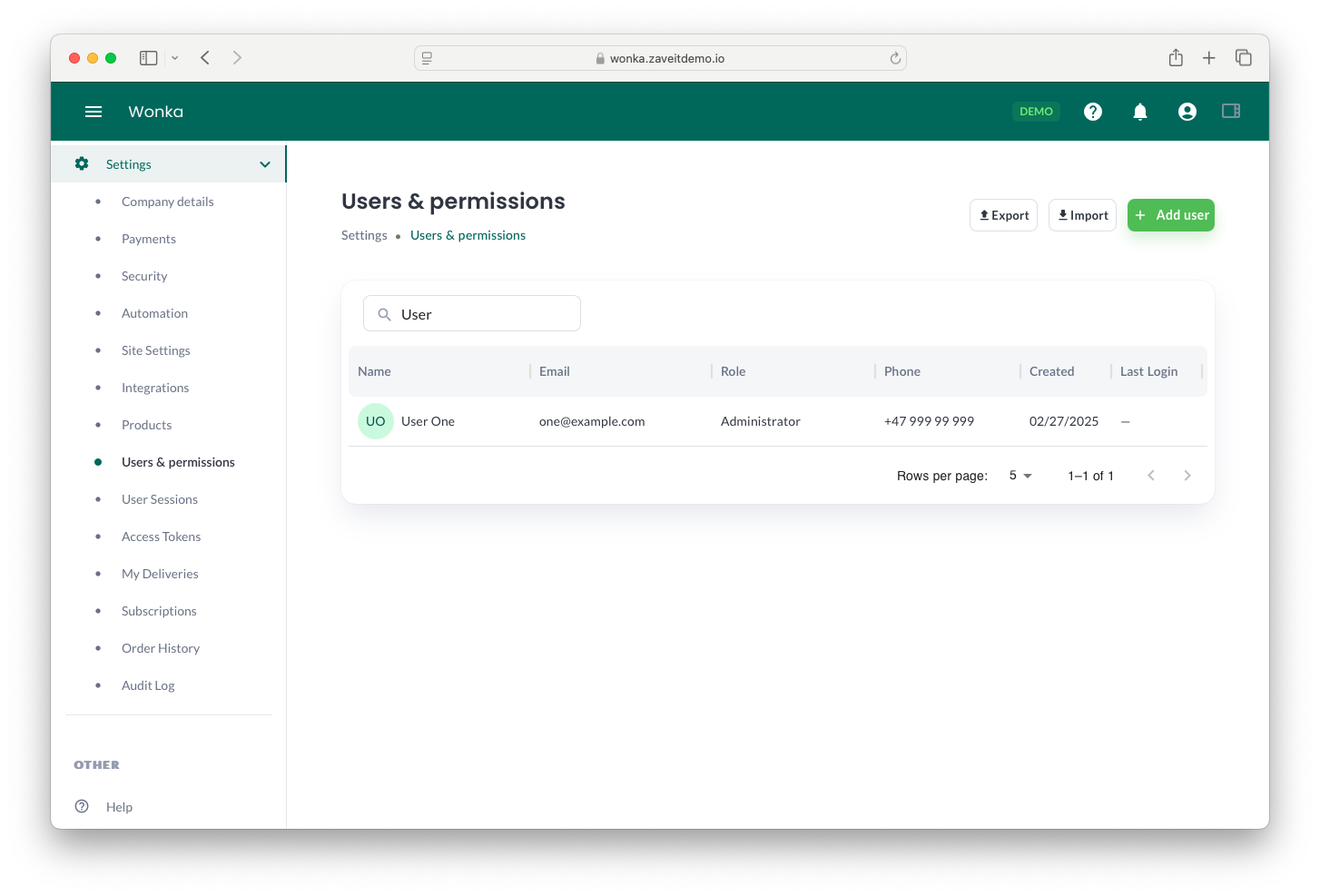This screenshot has width=1320, height=896.
Task: View Subscriptions page
Action: [x=159, y=611]
